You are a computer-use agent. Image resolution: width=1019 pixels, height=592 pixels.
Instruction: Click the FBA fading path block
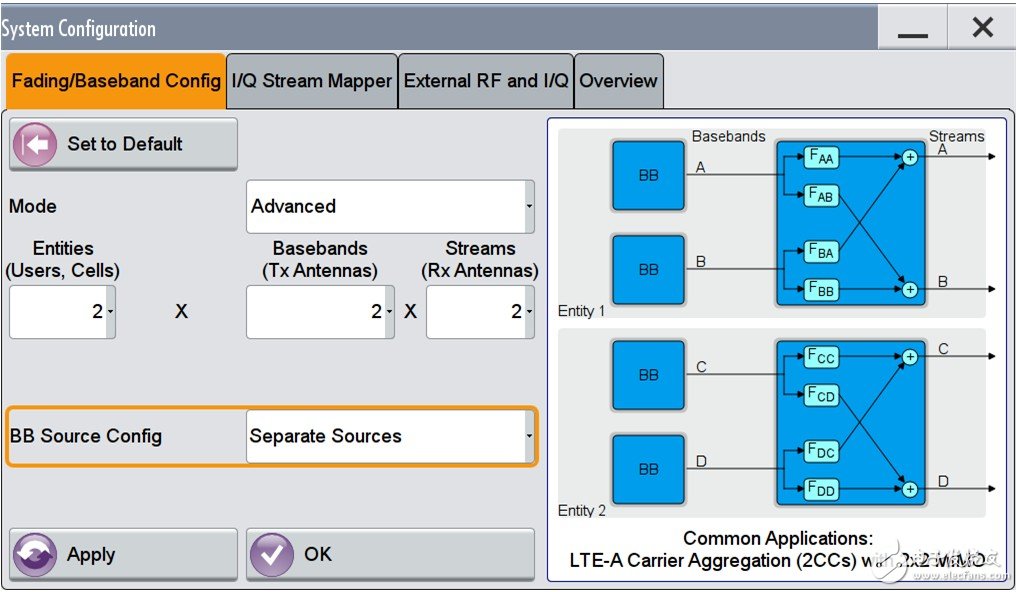click(821, 252)
